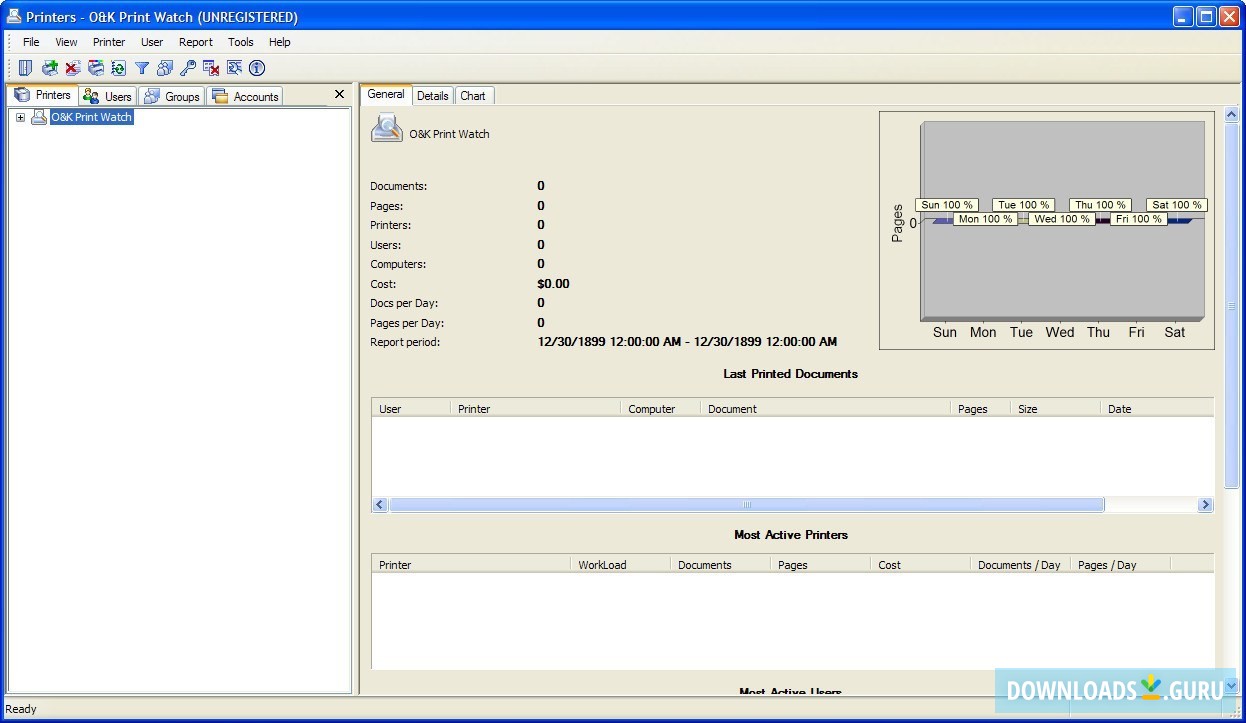1246x723 pixels.
Task: Open the Report menu
Action: coord(195,42)
